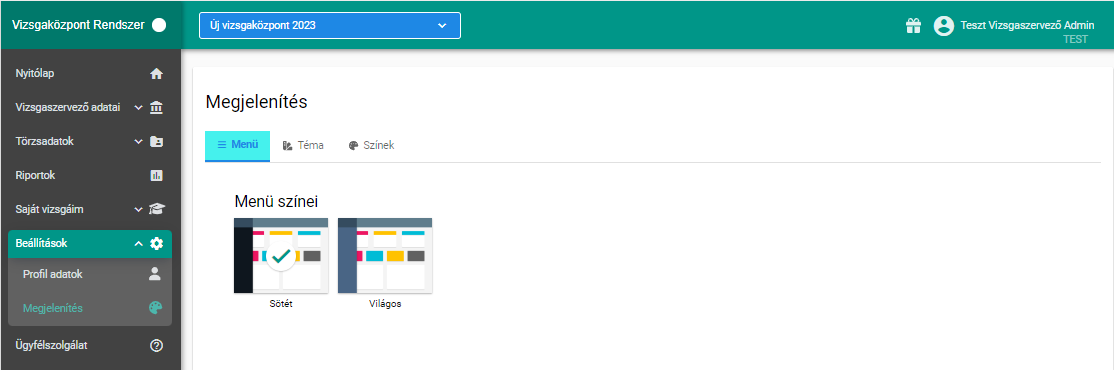
Task: Switch to the Téma tab
Action: tap(303, 146)
